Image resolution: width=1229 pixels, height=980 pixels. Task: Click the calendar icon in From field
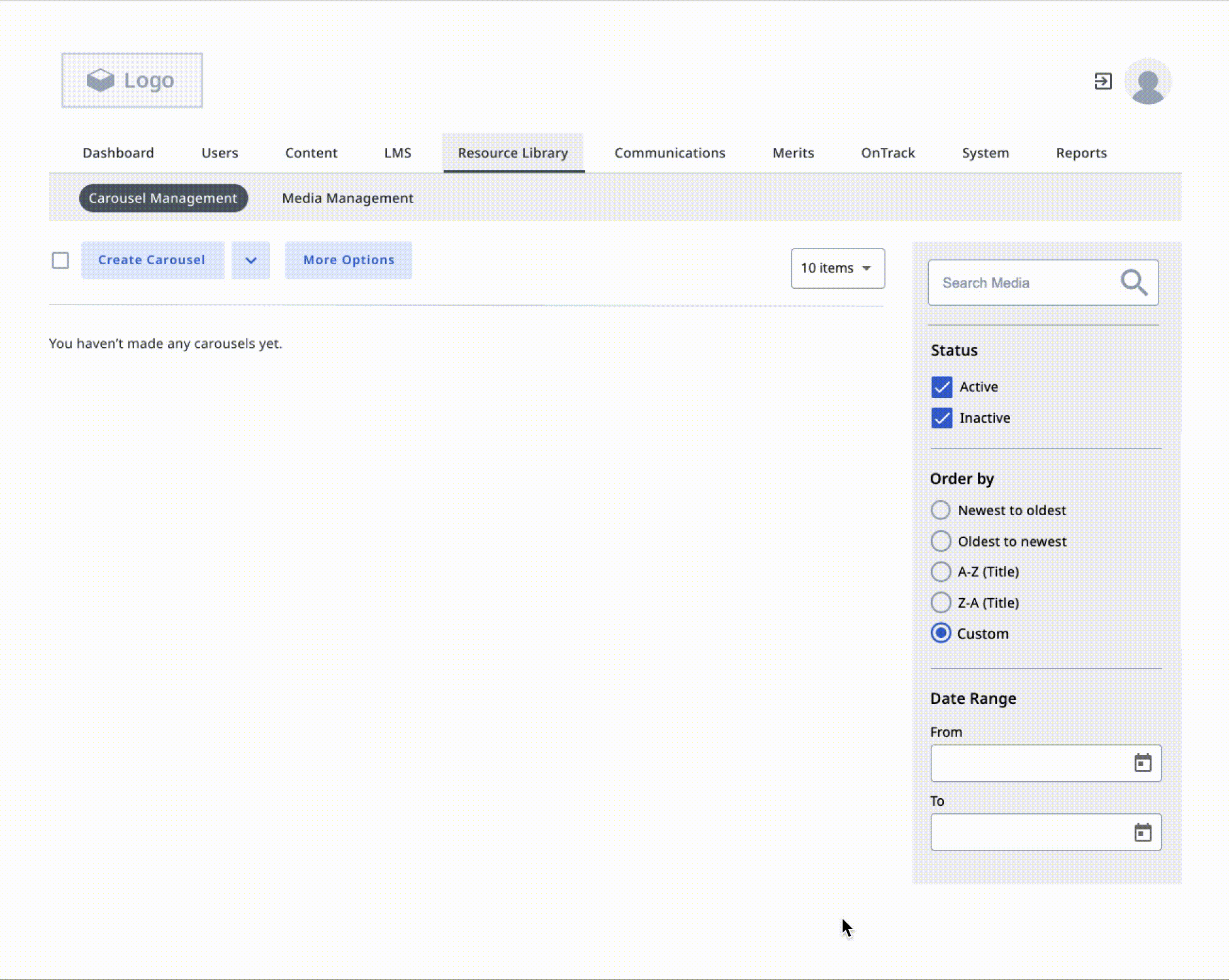[1143, 761]
